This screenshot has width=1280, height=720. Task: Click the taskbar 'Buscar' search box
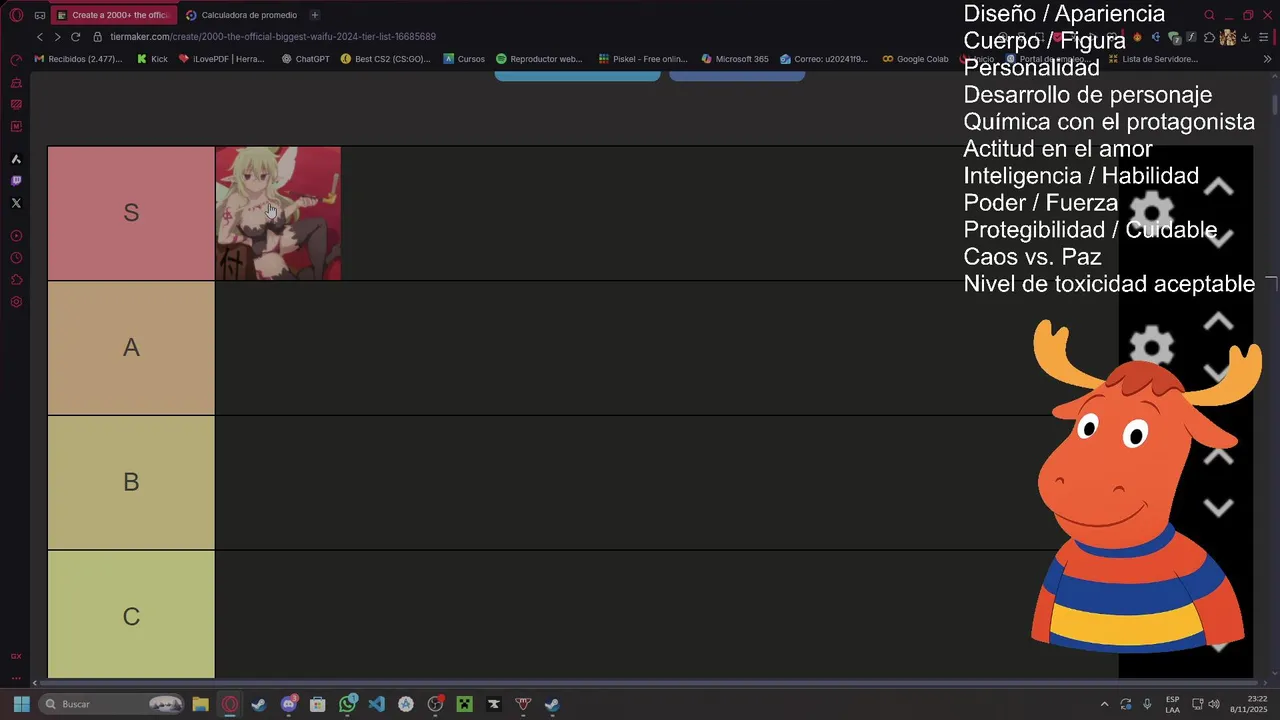click(112, 704)
